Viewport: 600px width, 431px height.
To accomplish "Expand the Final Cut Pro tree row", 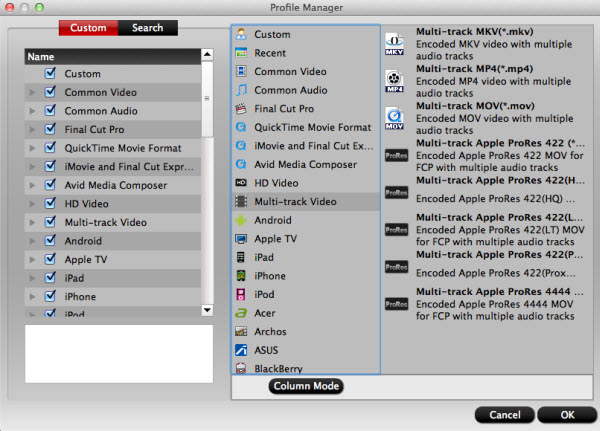I will click(33, 129).
